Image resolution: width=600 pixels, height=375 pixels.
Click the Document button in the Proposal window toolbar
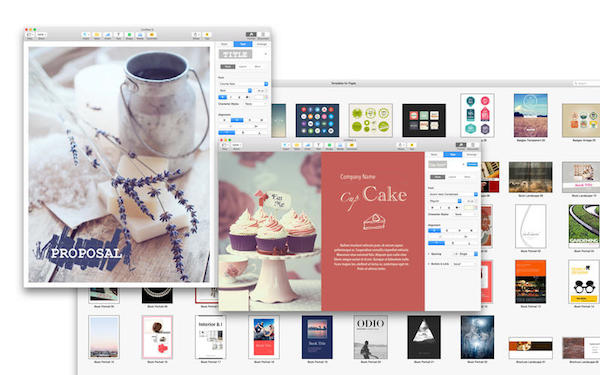tap(263, 35)
